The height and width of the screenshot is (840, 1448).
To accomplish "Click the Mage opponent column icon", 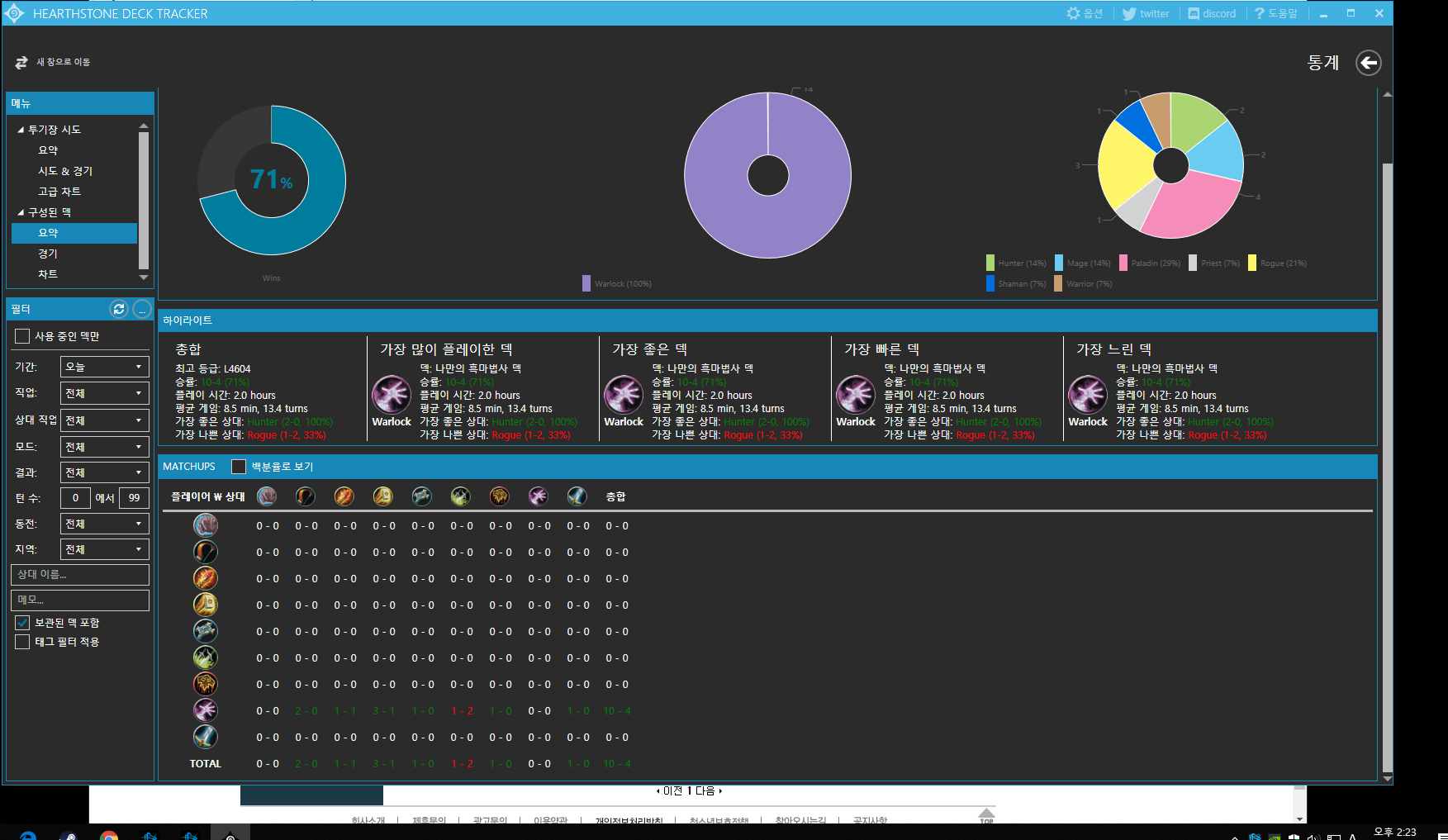I will (344, 496).
